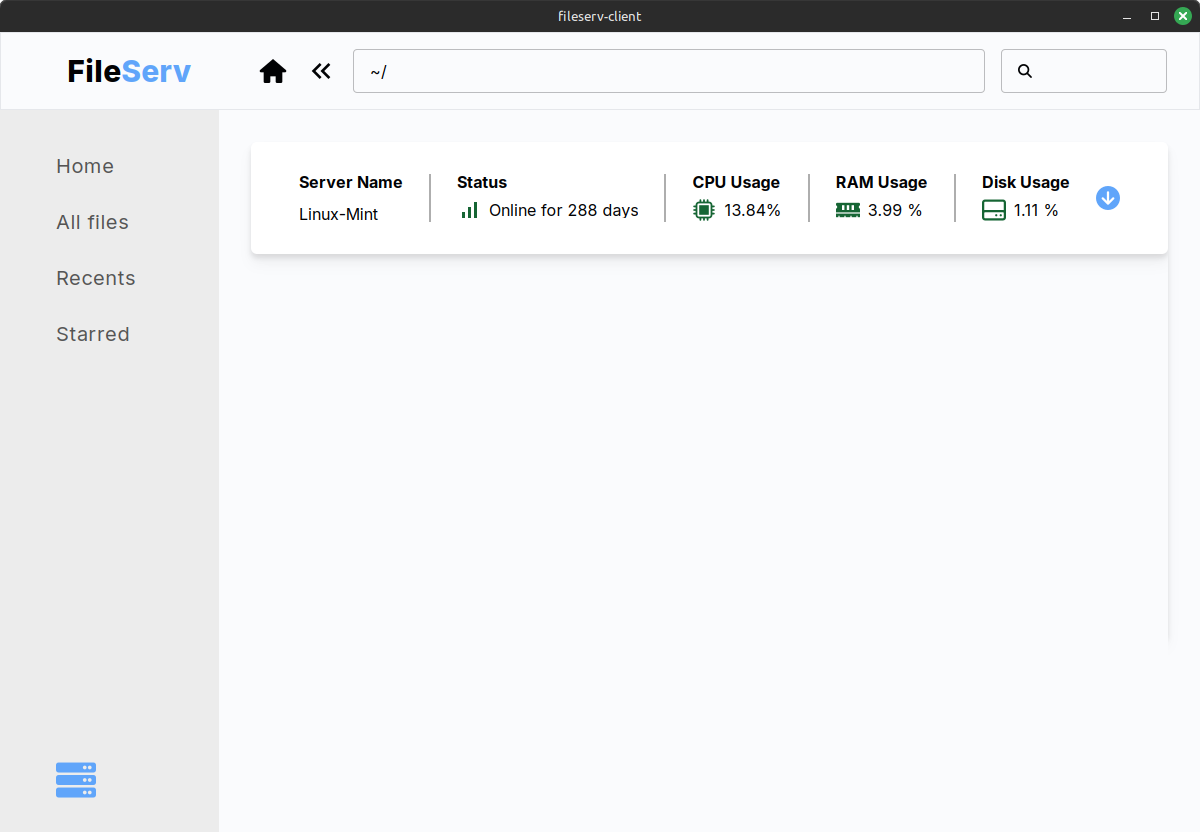Click the magnifier icon in the search box
Viewport: 1200px width, 832px height.
coord(1024,70)
